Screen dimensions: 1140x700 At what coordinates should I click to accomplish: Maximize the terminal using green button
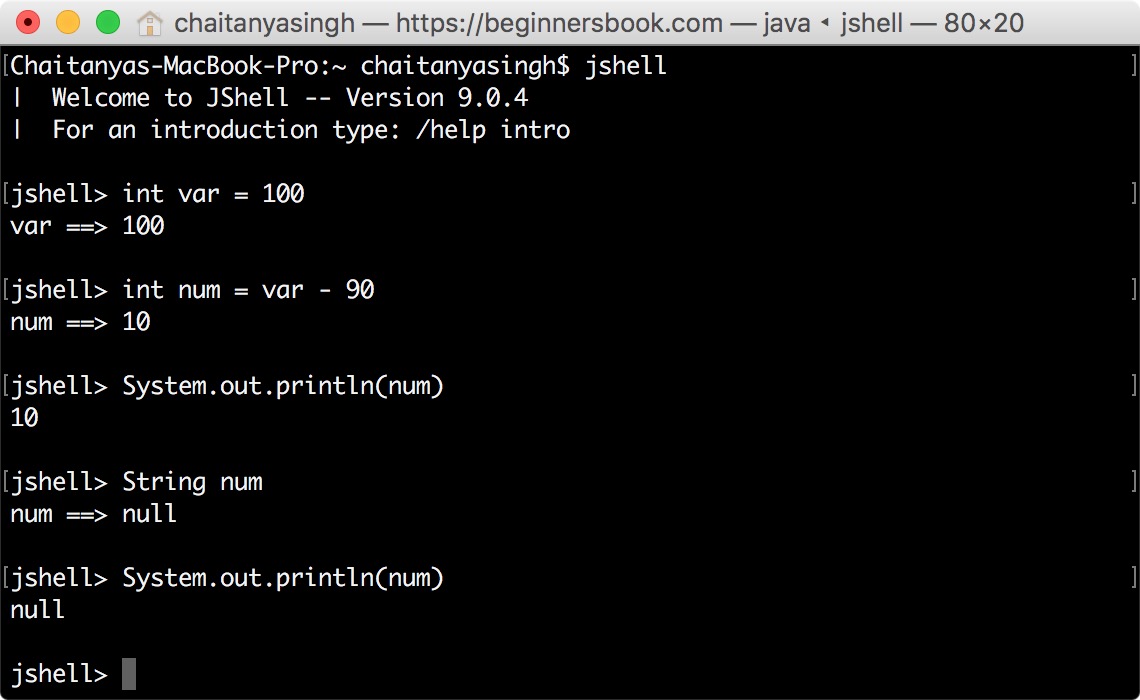click(108, 23)
